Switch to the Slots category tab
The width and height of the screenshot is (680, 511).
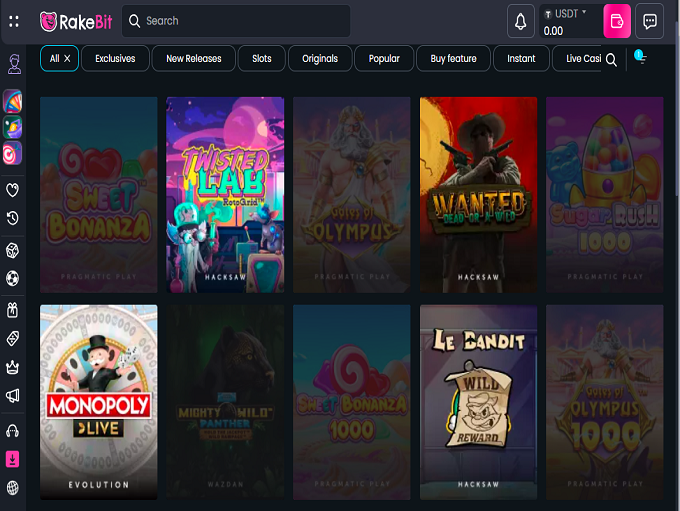click(x=261, y=59)
